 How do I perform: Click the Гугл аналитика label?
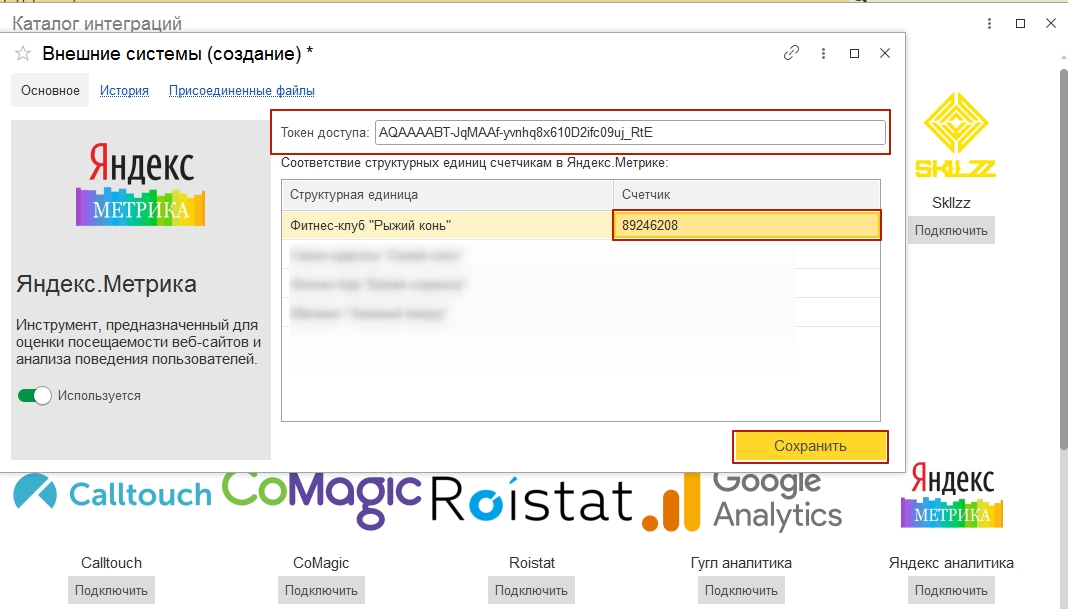pos(741,563)
